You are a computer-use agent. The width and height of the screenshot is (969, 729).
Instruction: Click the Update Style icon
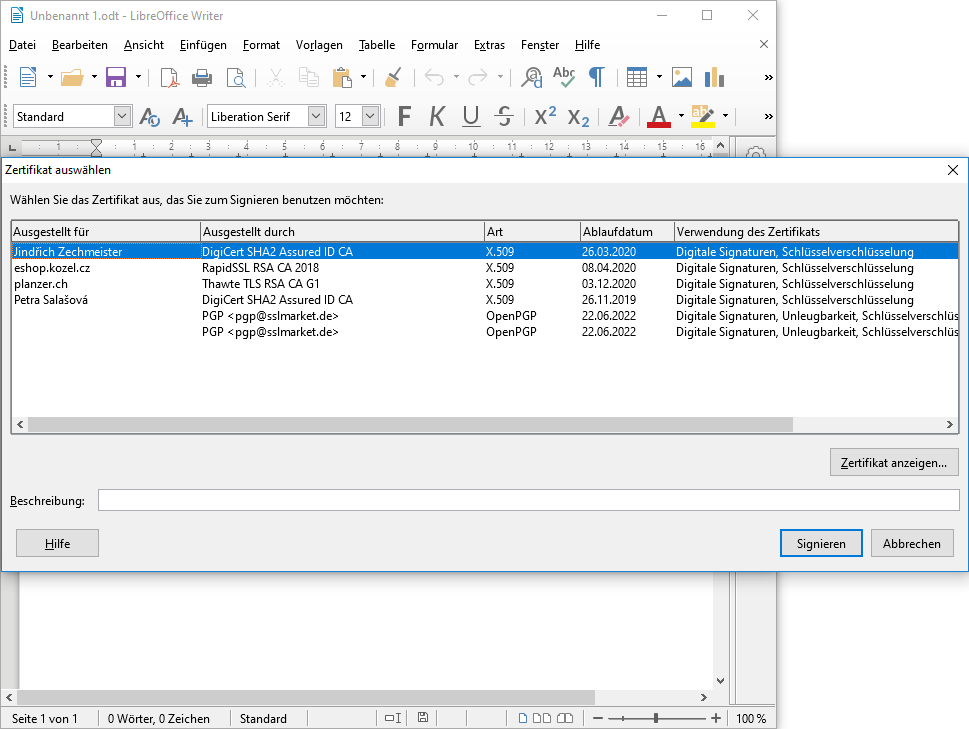pyautogui.click(x=150, y=116)
